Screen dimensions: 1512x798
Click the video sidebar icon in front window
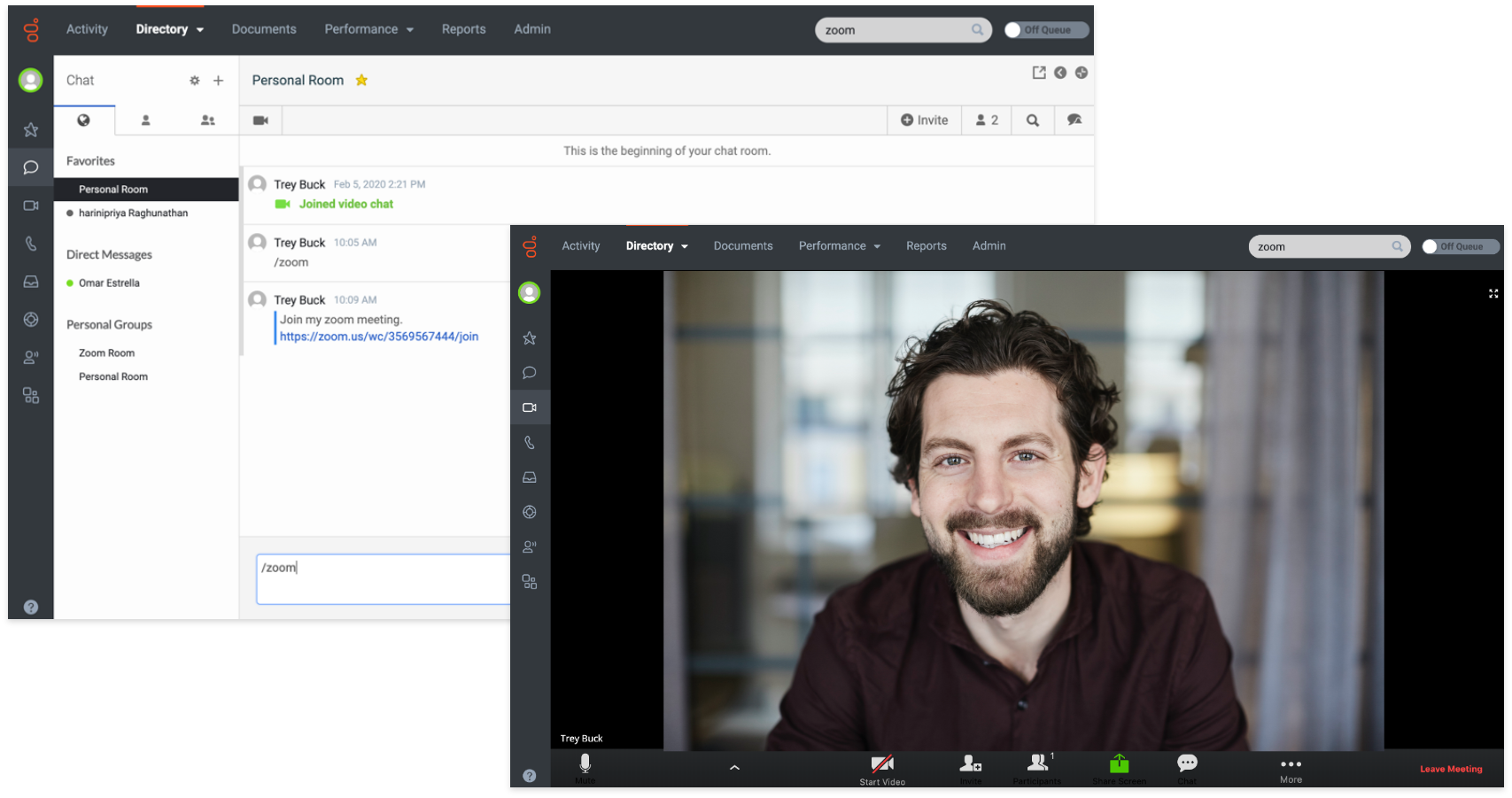(530, 407)
